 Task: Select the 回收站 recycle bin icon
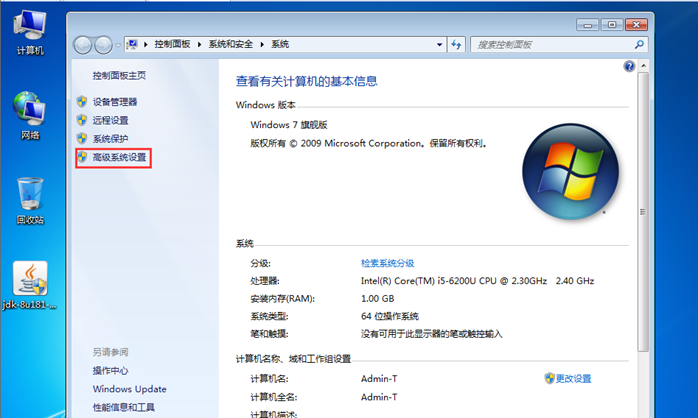click(30, 201)
